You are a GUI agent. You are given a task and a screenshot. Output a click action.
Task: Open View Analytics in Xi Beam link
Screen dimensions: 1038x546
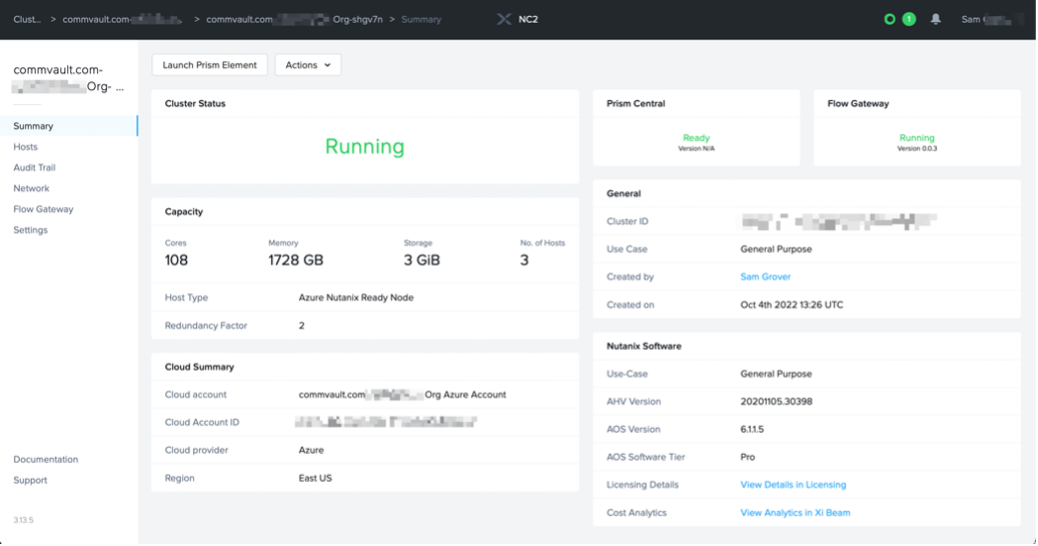[795, 512]
